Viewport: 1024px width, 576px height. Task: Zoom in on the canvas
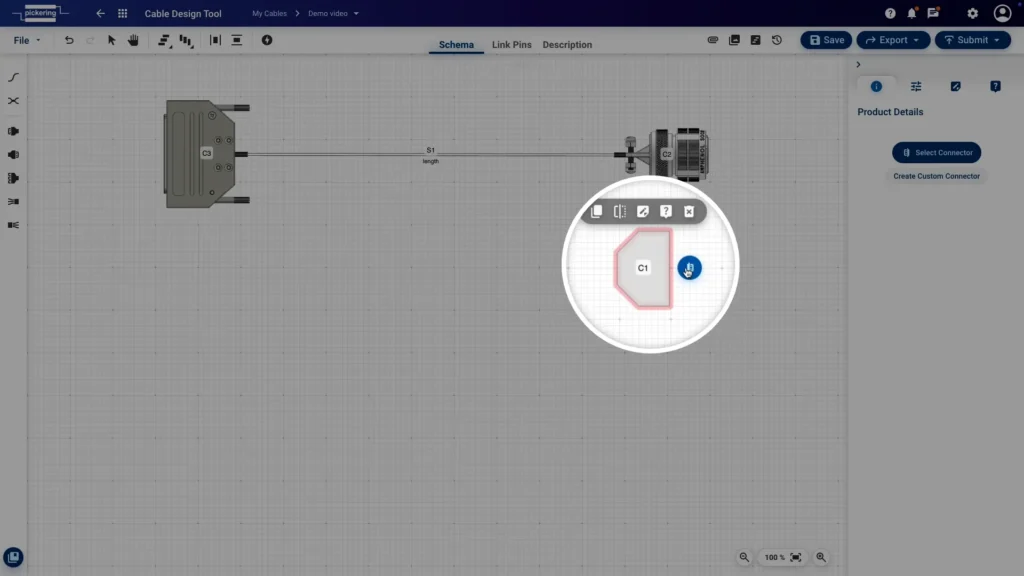pyautogui.click(x=821, y=557)
